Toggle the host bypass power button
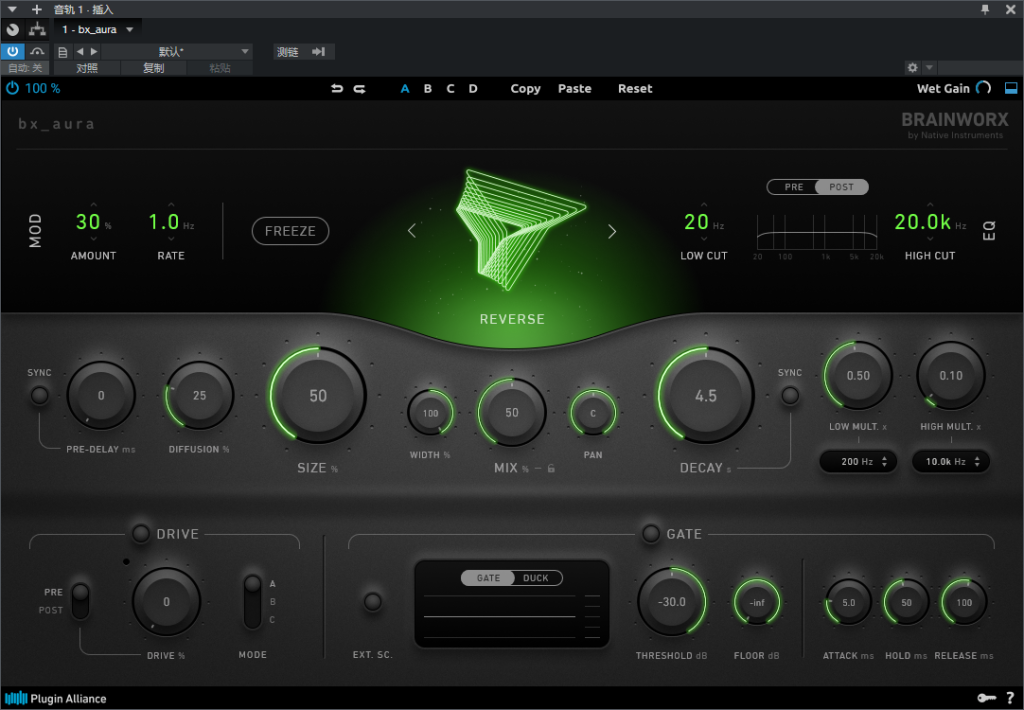The image size is (1024, 710). (x=12, y=52)
